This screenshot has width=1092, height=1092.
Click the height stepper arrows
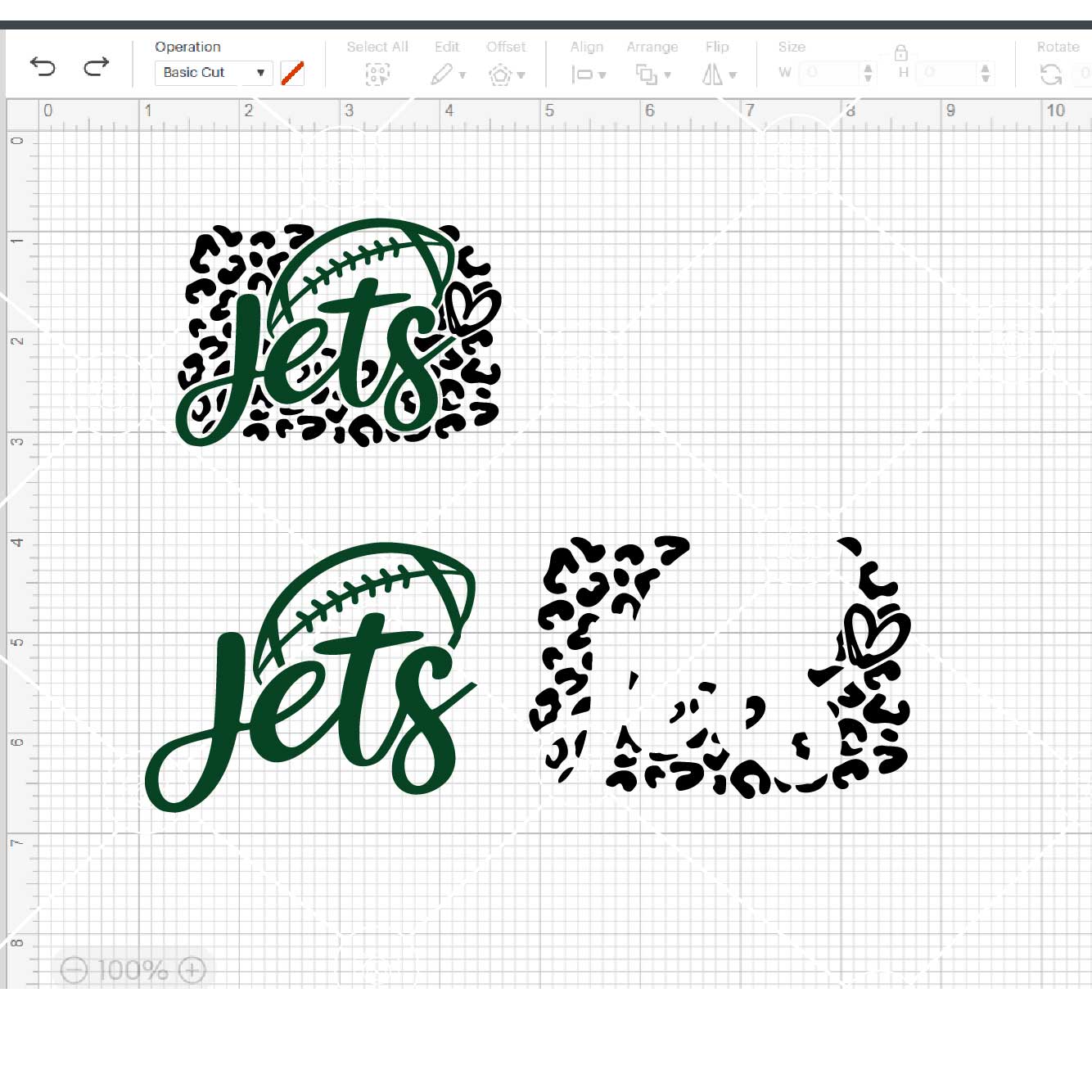click(986, 73)
